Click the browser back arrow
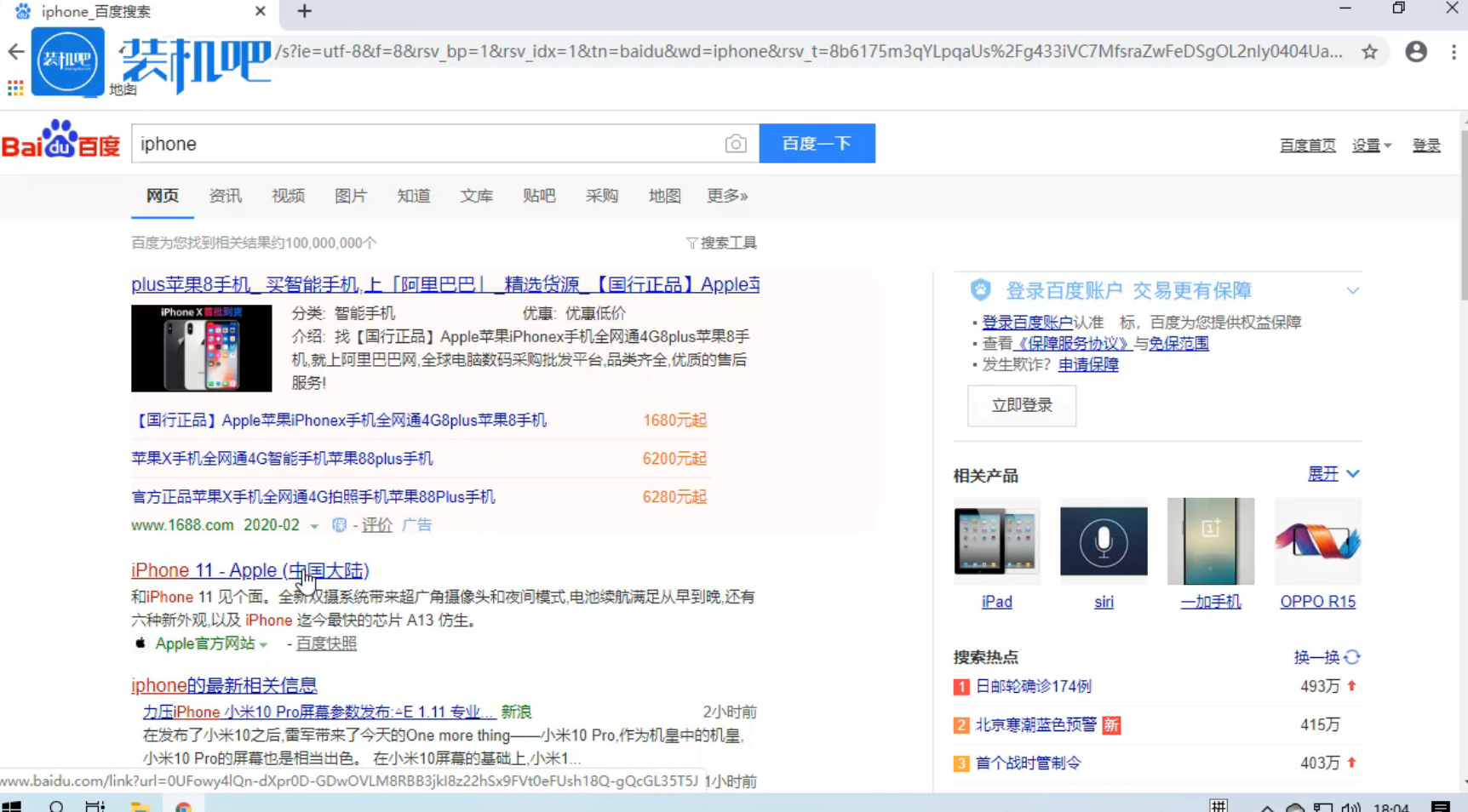This screenshot has height=812, width=1468. (x=15, y=52)
